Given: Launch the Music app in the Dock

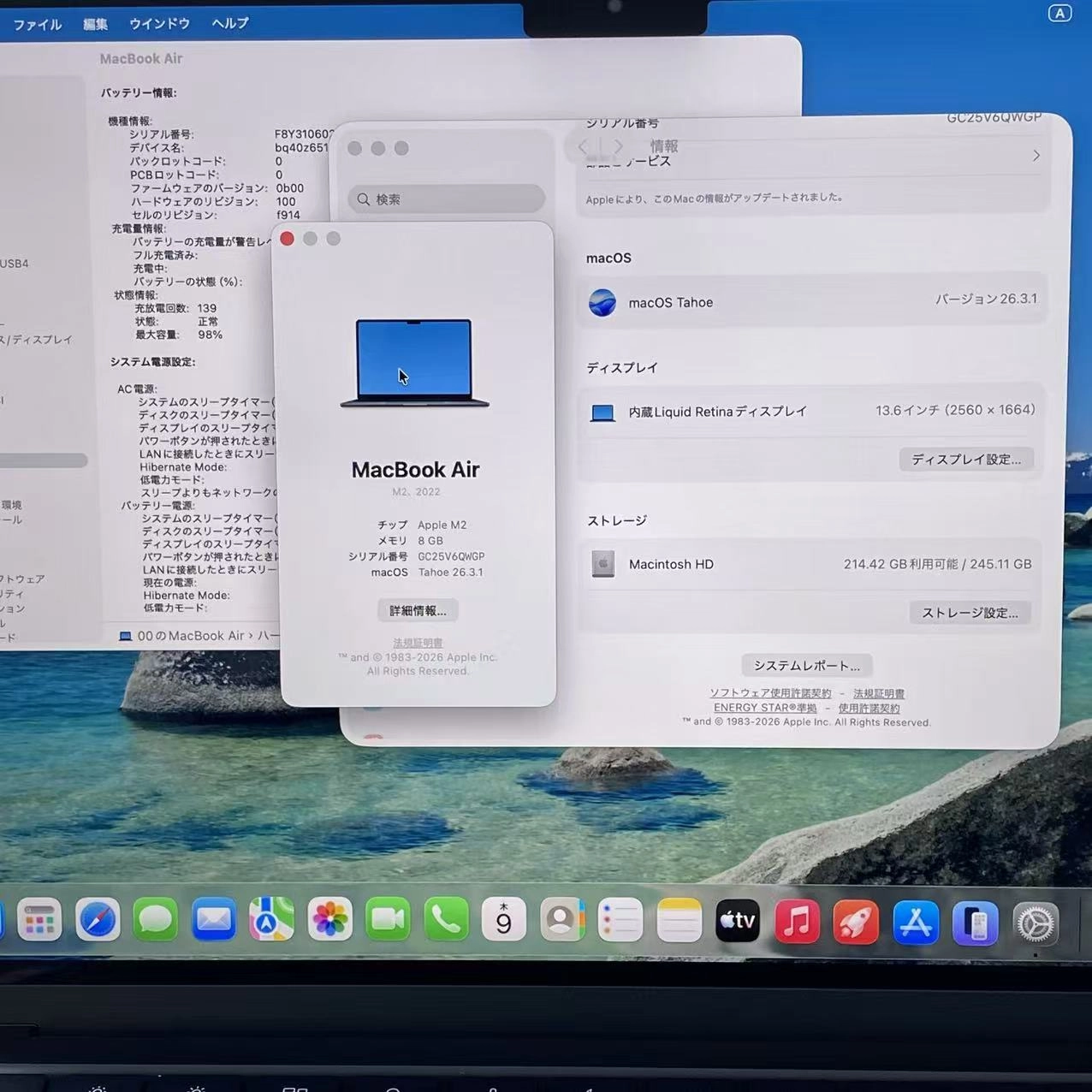Looking at the screenshot, I should tap(796, 921).
